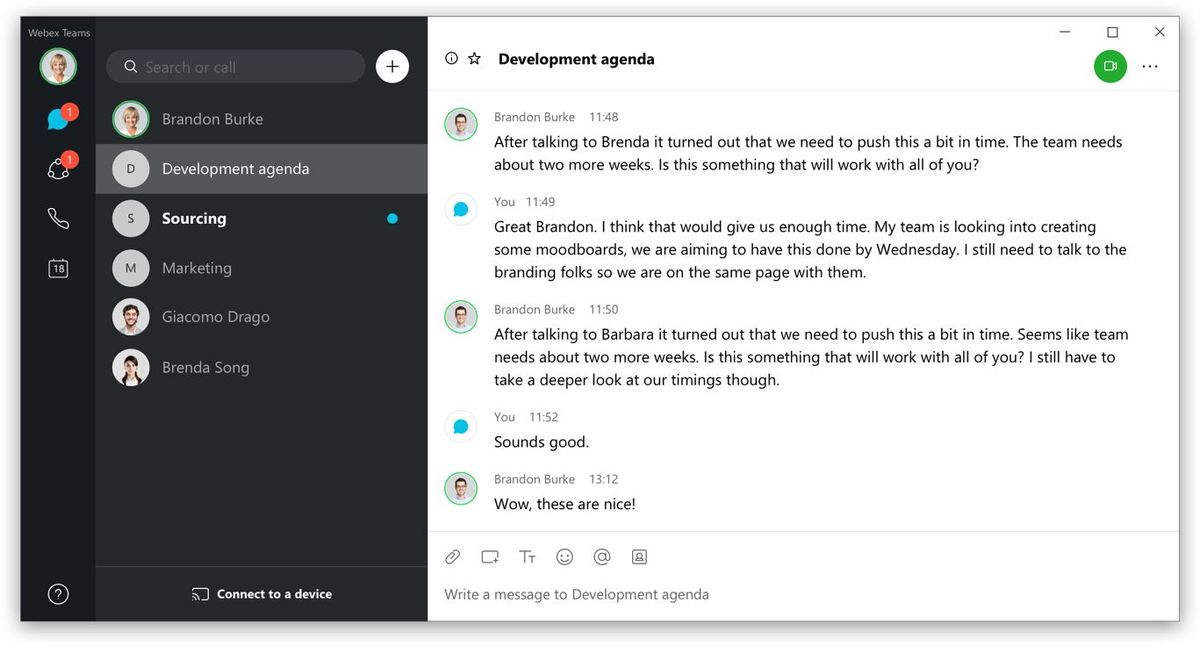
Task: Open the Calls phone icon
Action: (58, 218)
